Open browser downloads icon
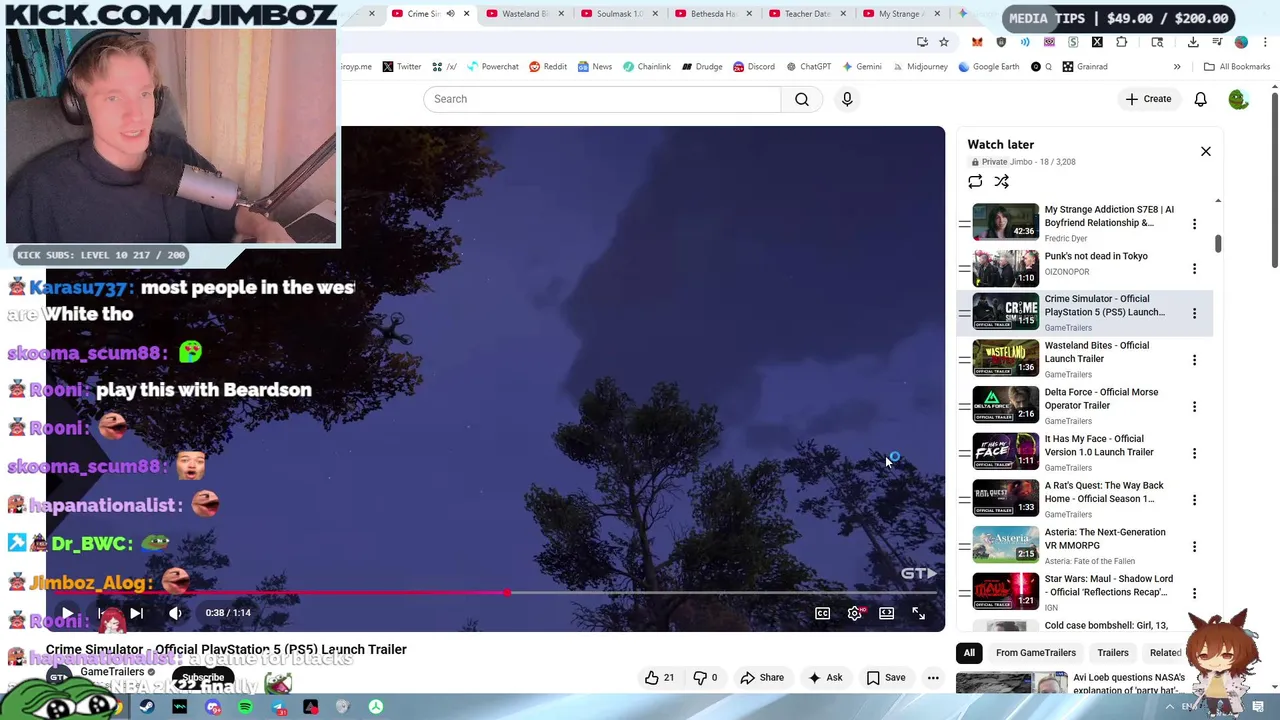Screen dimensions: 1280x720 (1193, 42)
